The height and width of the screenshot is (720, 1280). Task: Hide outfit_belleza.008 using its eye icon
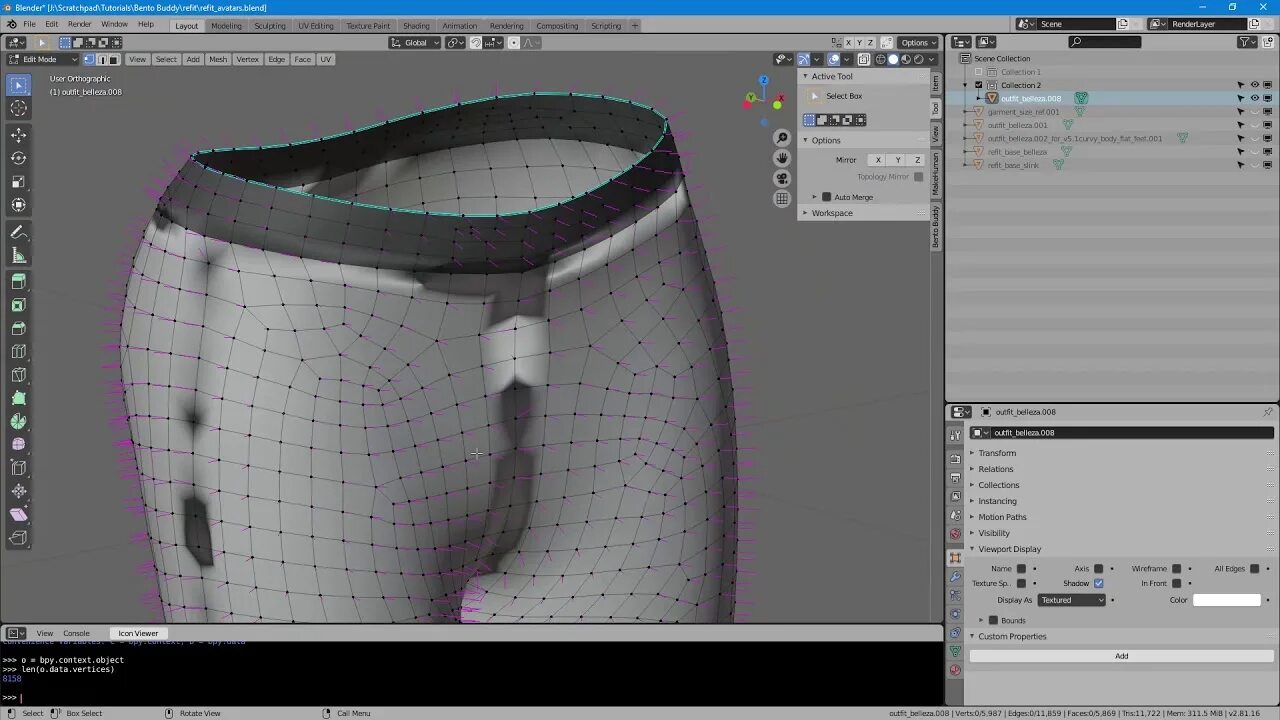coord(1255,98)
